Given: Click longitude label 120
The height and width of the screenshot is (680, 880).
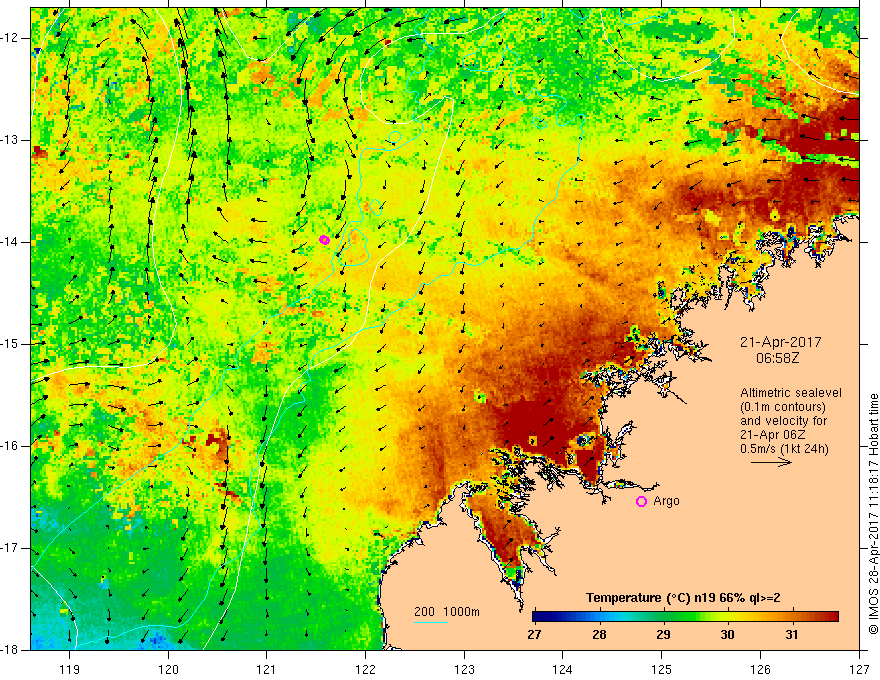Looking at the screenshot, I should [168, 669].
